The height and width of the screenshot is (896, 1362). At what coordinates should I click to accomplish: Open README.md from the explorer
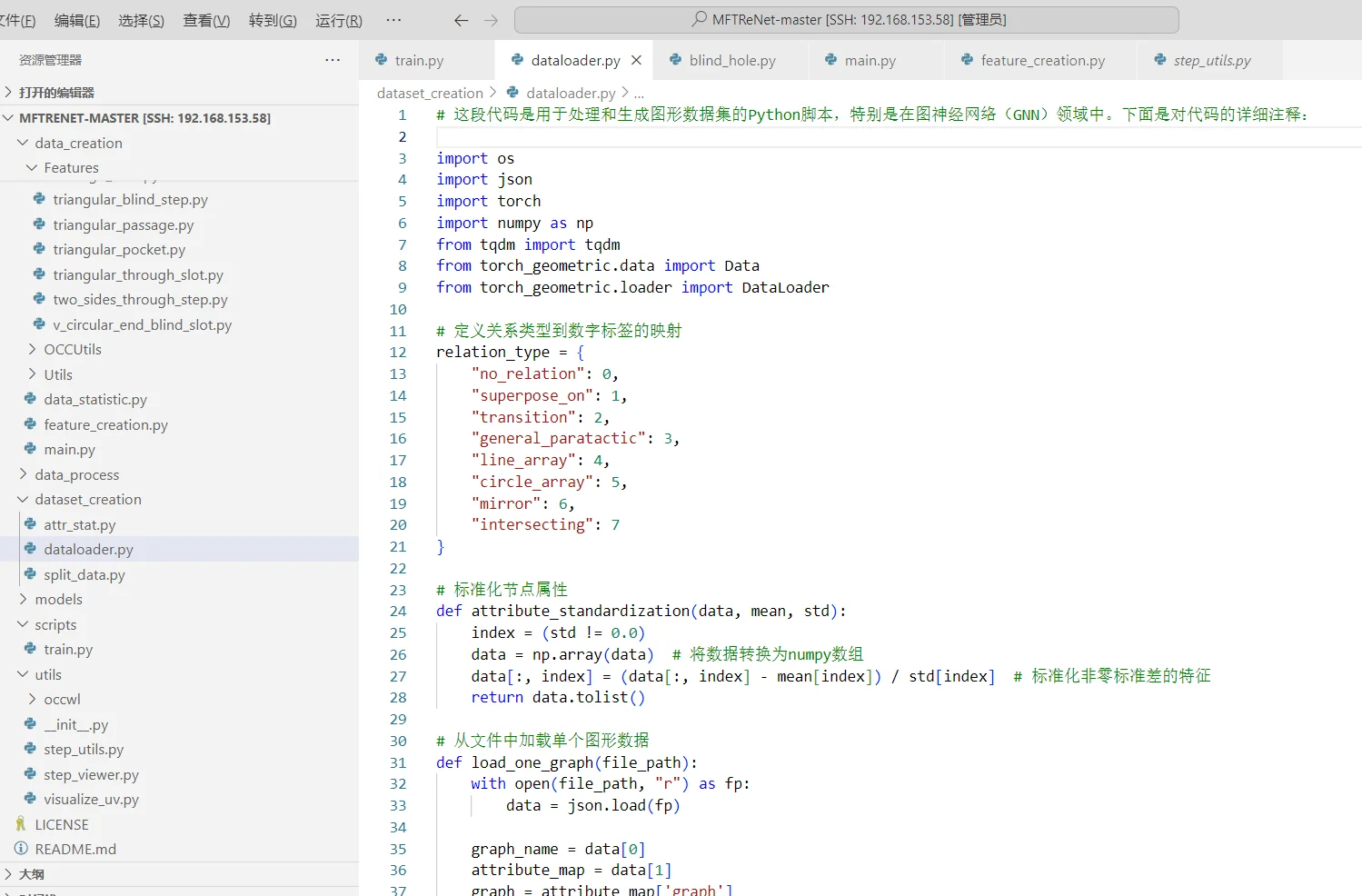coord(75,849)
